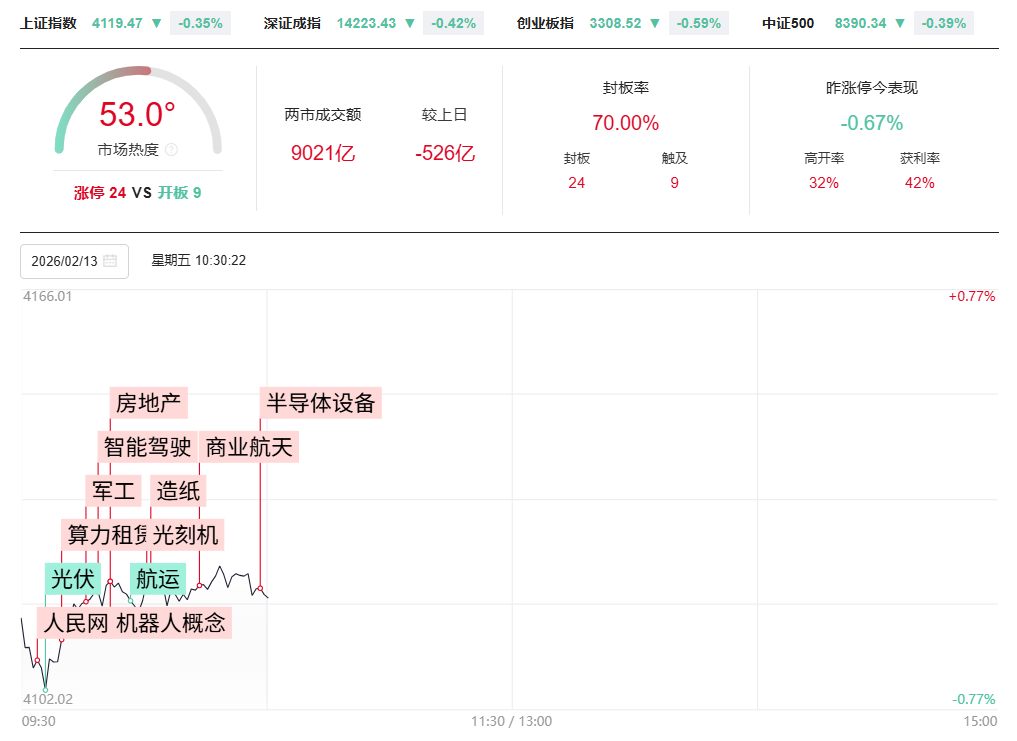The image size is (1017, 741).
Task: Click the green 光伏 tag on the chart
Action: pos(73,578)
